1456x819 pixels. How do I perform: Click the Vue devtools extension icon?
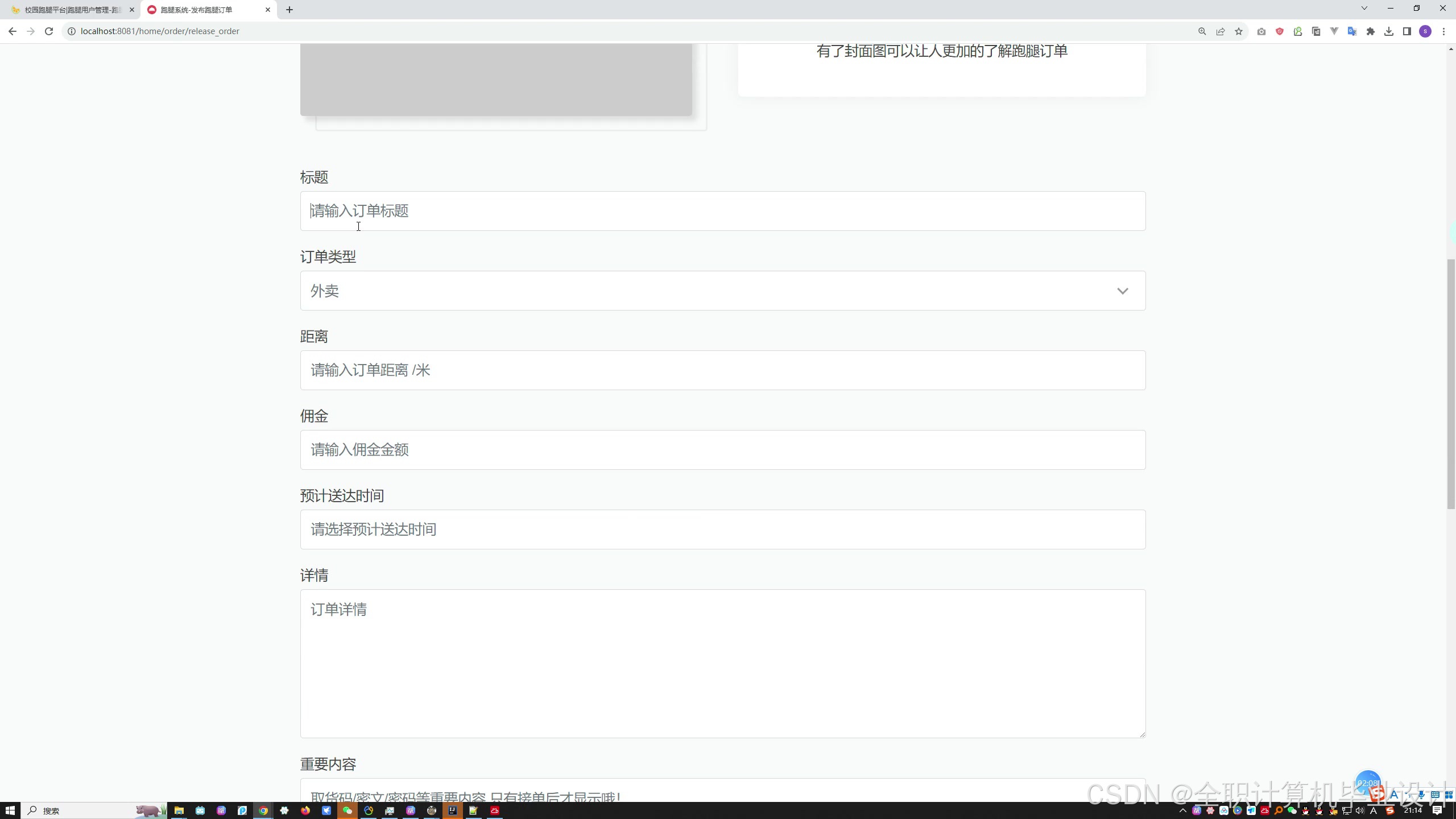click(x=1334, y=31)
